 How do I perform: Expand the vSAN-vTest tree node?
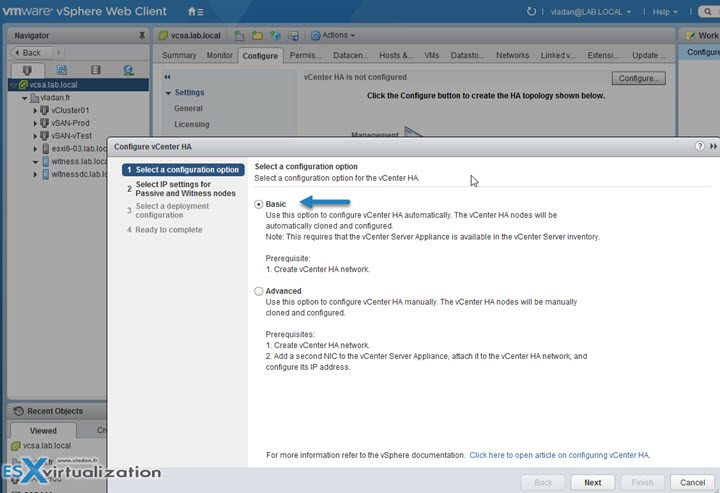click(x=35, y=136)
